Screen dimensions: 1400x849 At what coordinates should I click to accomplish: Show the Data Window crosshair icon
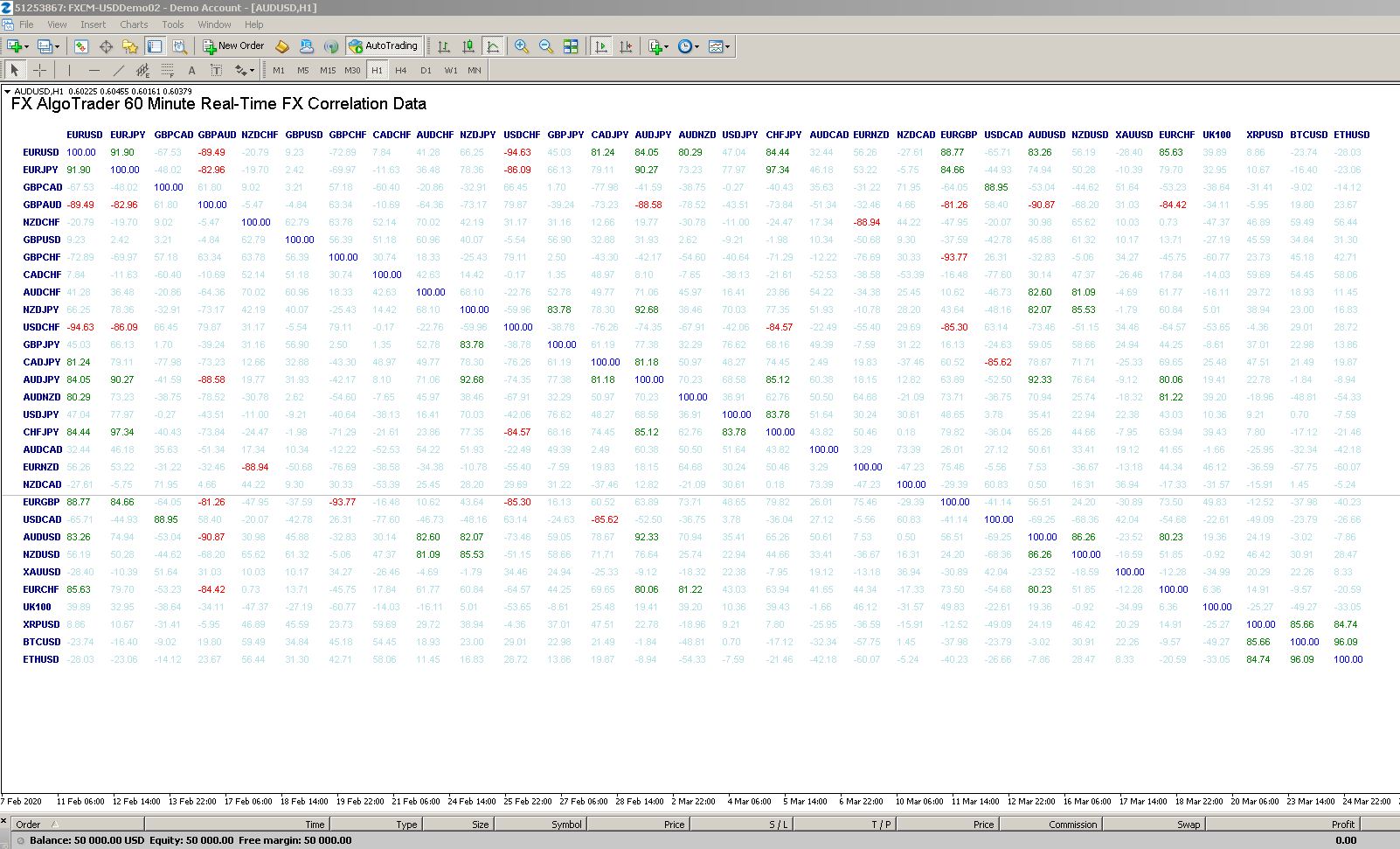[x=106, y=46]
